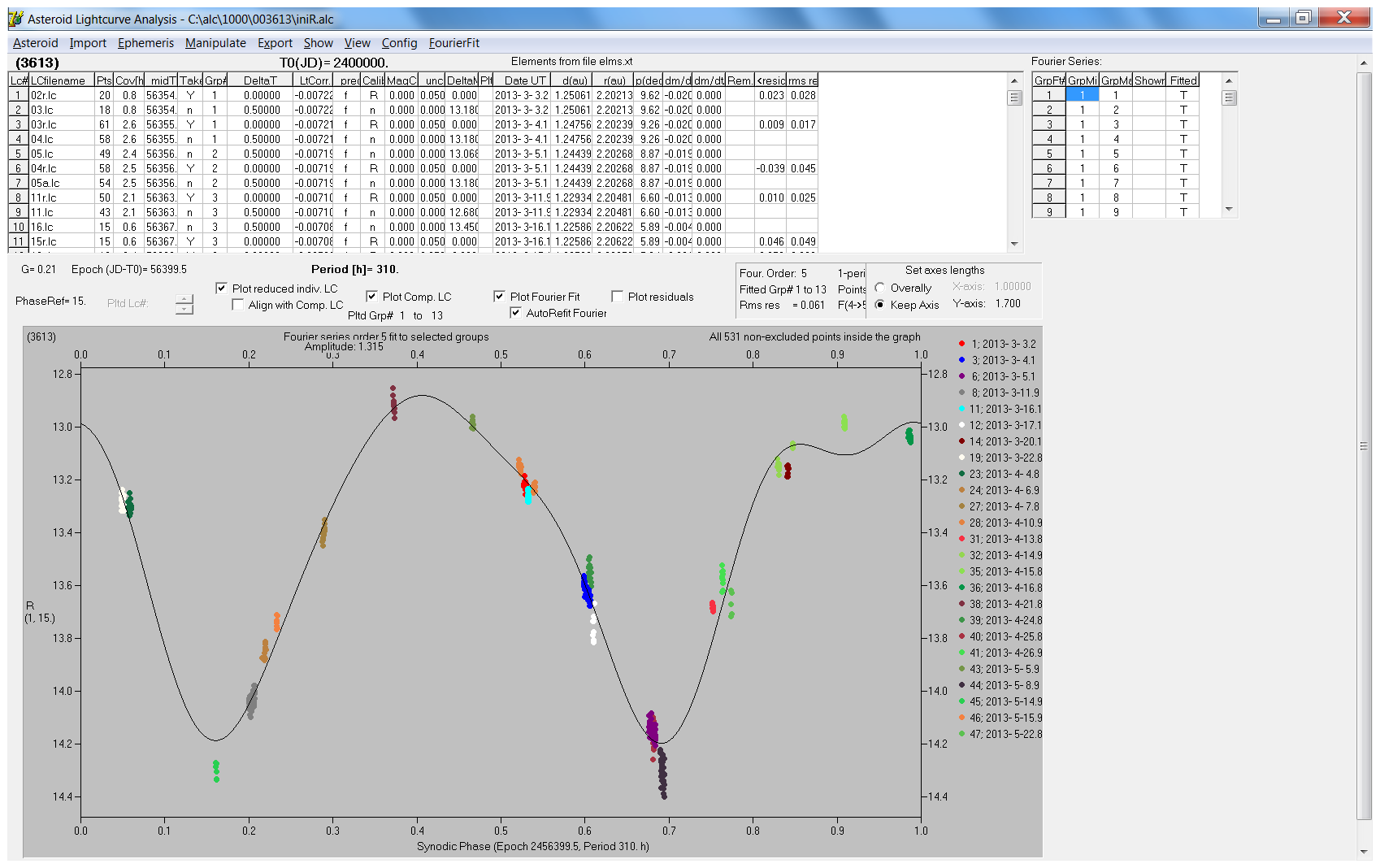This screenshot has height=868, width=1380.
Task: Select lightcurve row 16.lc
Action: (x=413, y=227)
